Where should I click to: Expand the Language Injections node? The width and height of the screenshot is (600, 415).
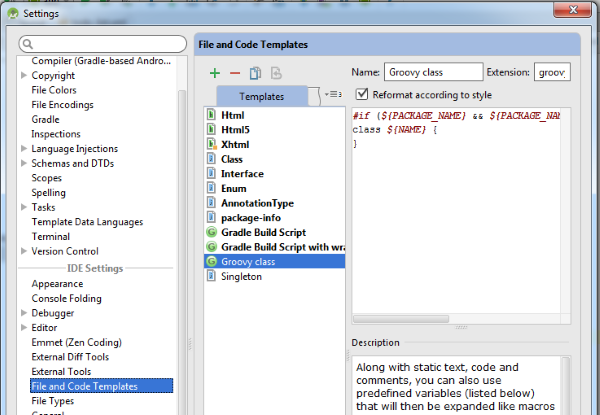pos(24,148)
